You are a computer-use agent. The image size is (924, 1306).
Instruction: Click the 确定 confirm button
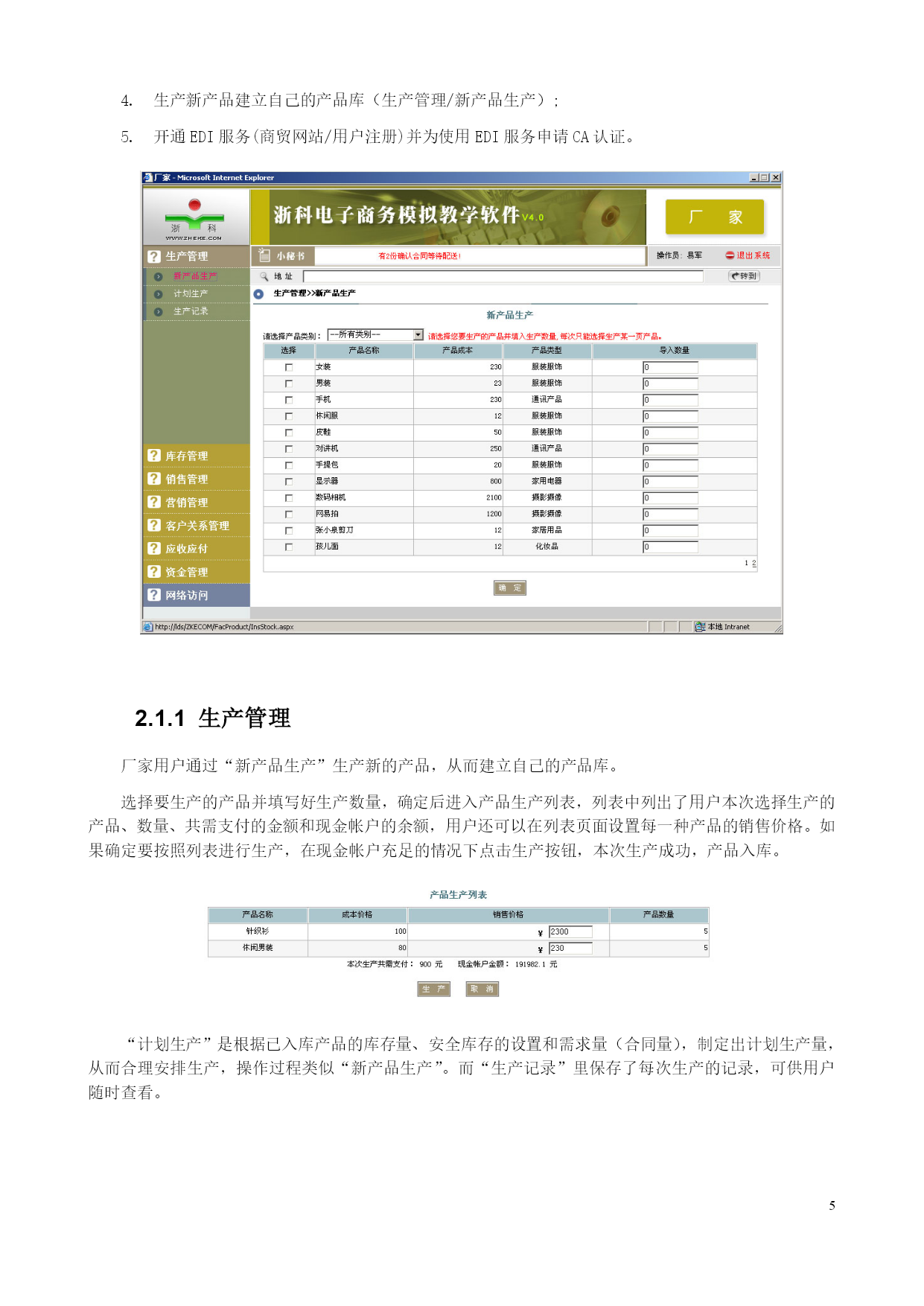(x=510, y=588)
